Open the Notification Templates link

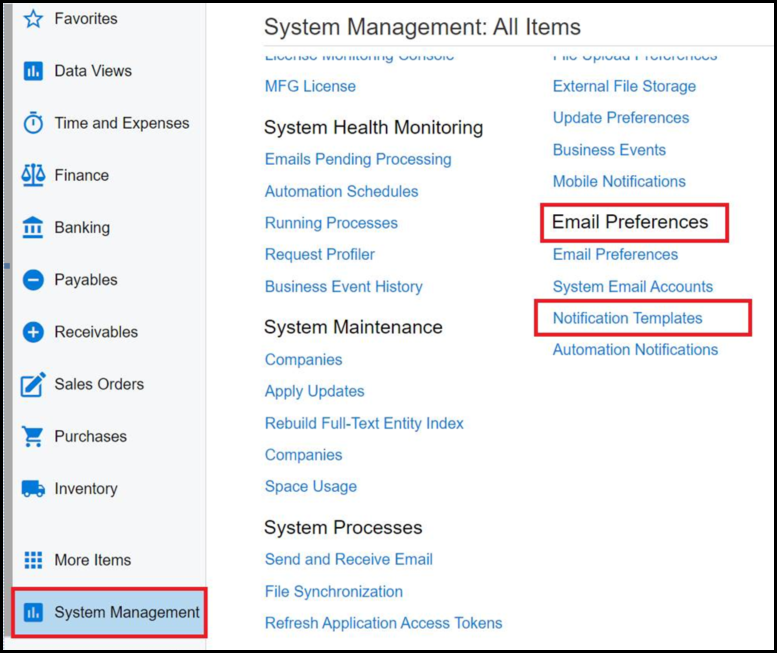pos(627,318)
